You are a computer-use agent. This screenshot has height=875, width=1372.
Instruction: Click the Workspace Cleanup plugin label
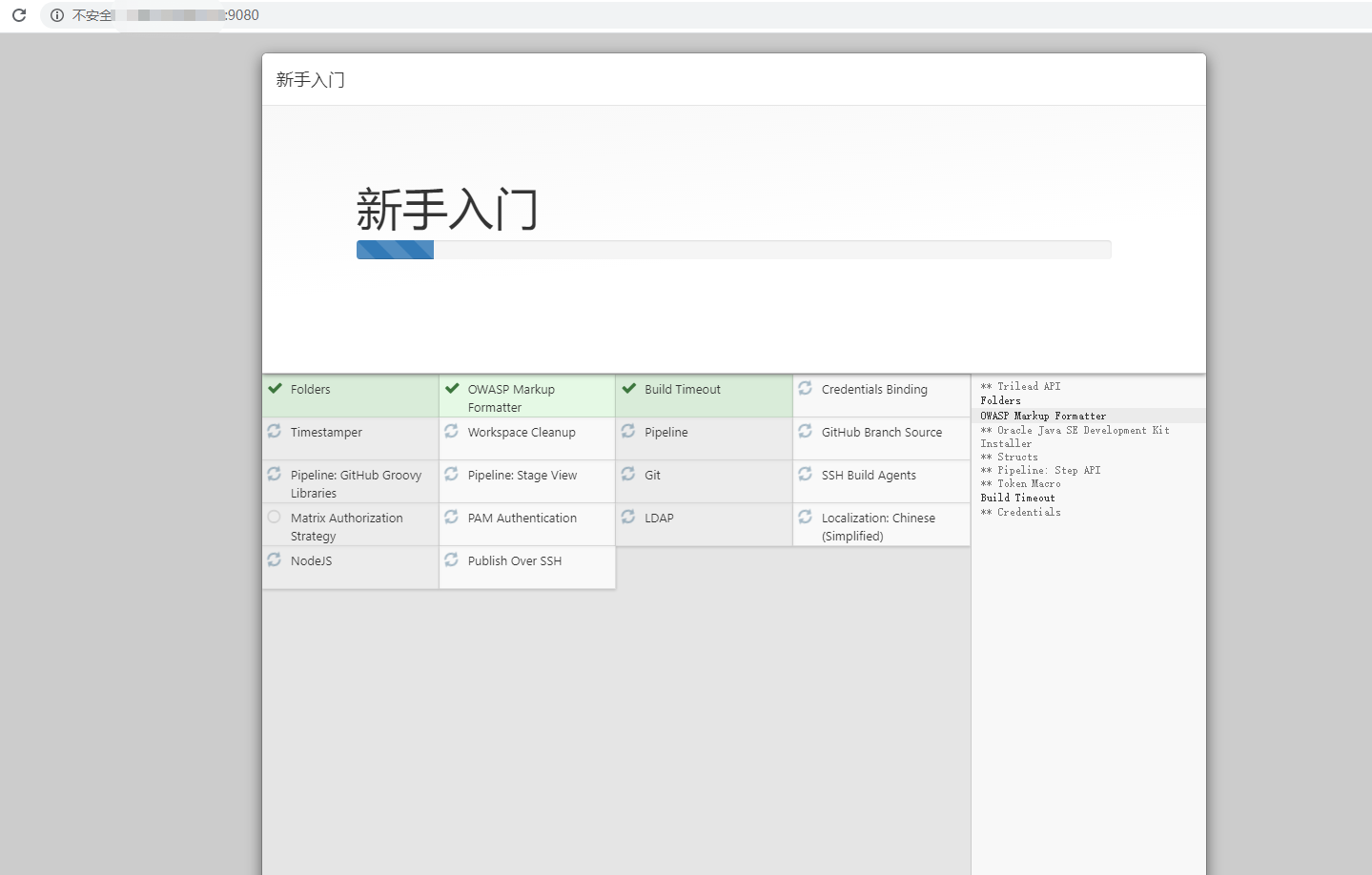[x=522, y=433]
